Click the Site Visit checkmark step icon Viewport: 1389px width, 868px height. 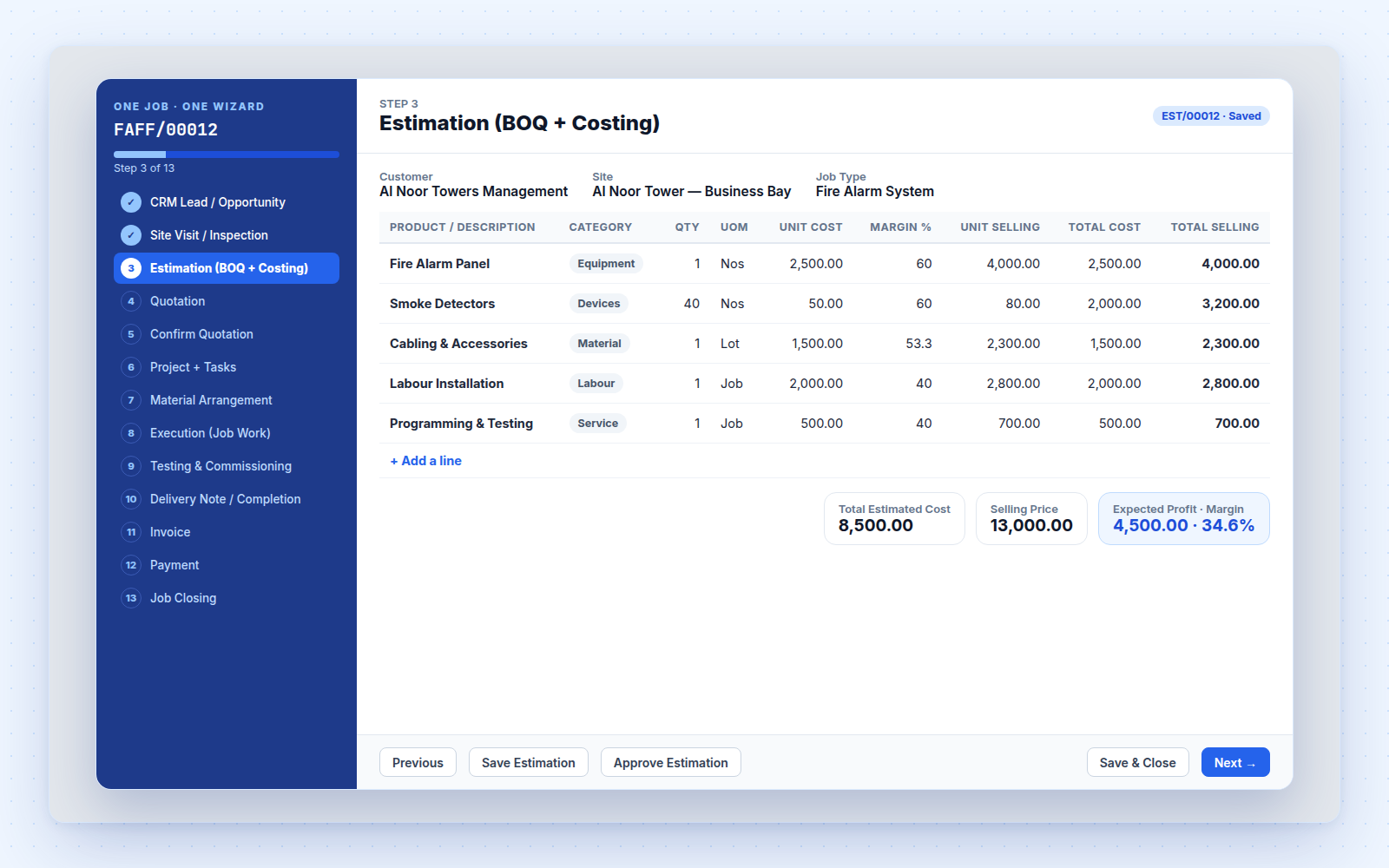(x=131, y=235)
